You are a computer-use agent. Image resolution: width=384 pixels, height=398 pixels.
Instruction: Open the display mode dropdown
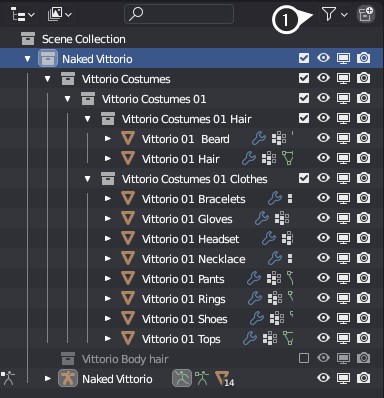click(x=60, y=14)
